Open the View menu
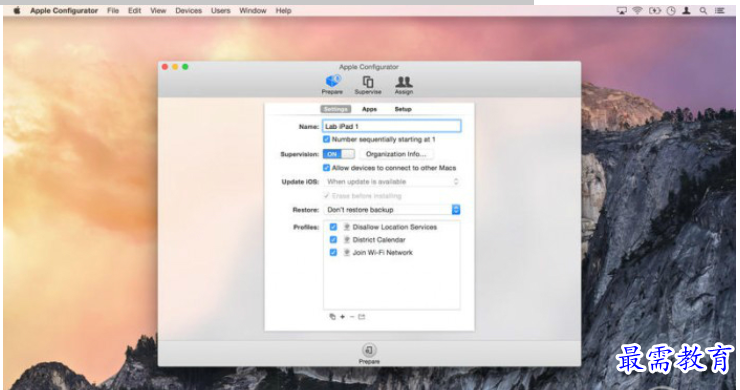This screenshot has height=390, width=740. click(x=158, y=10)
